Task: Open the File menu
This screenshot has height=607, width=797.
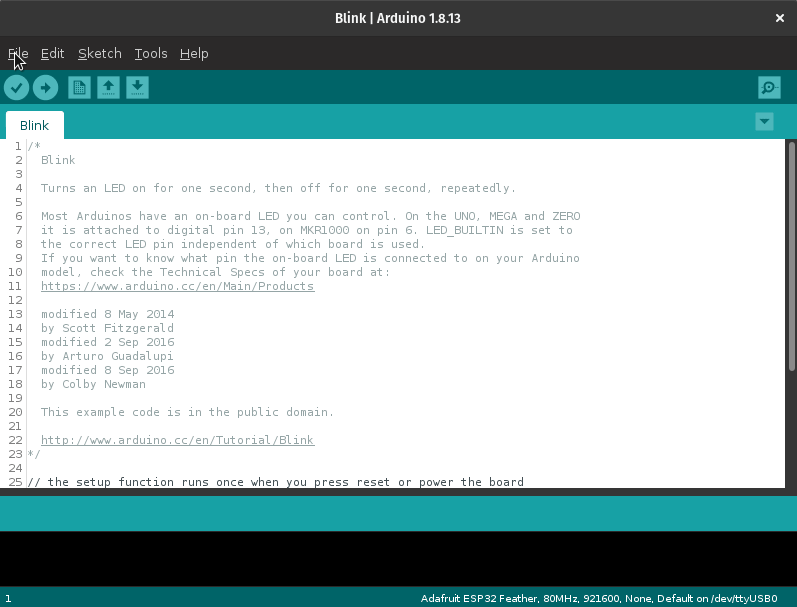Action: point(18,53)
